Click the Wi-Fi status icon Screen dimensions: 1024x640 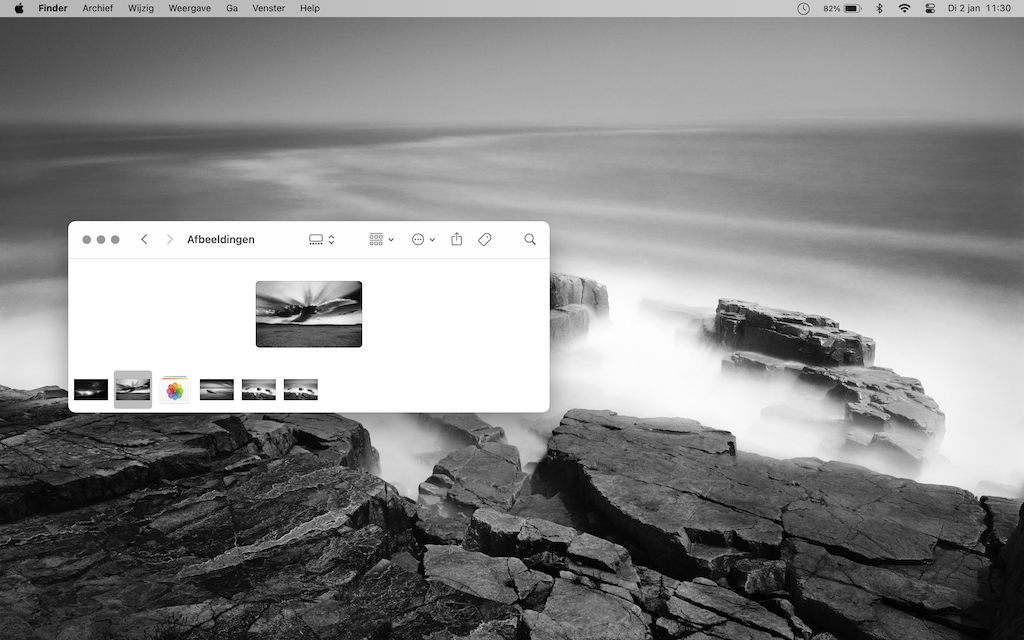[904, 8]
